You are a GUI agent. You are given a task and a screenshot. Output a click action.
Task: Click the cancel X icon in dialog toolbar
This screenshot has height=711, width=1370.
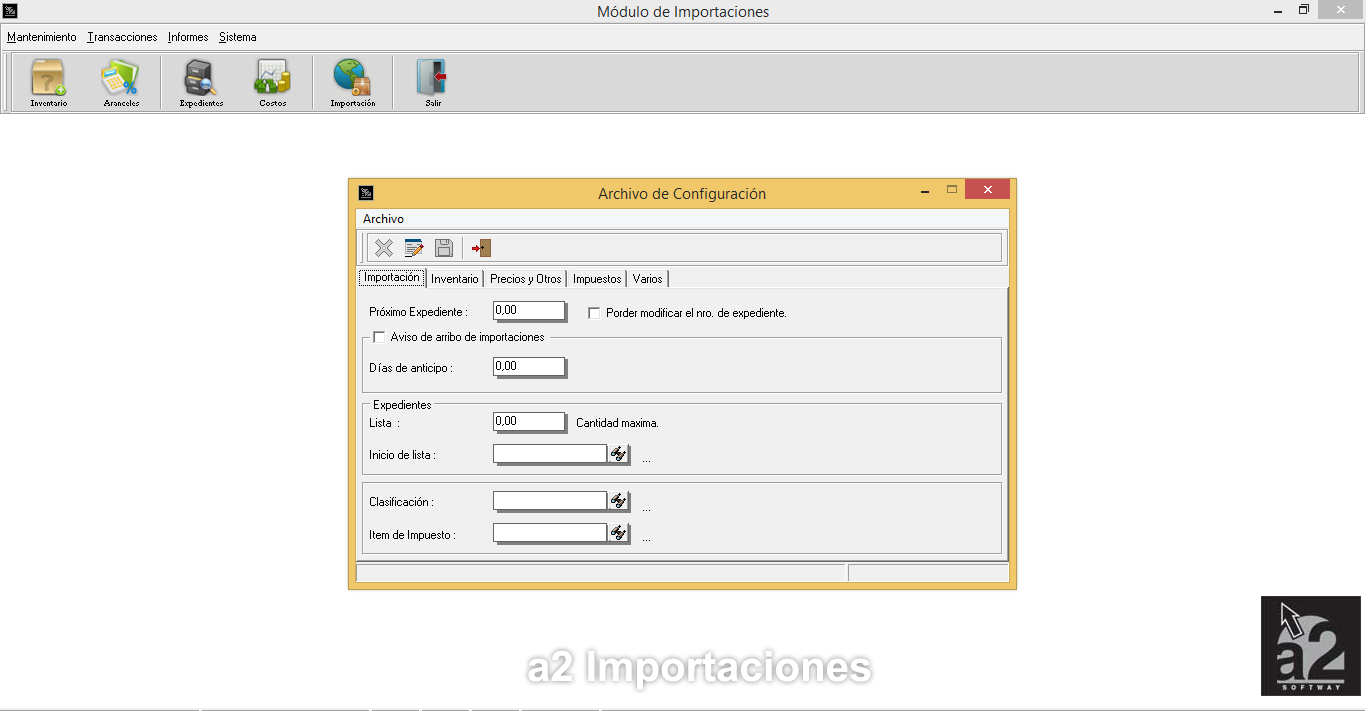[x=383, y=248]
